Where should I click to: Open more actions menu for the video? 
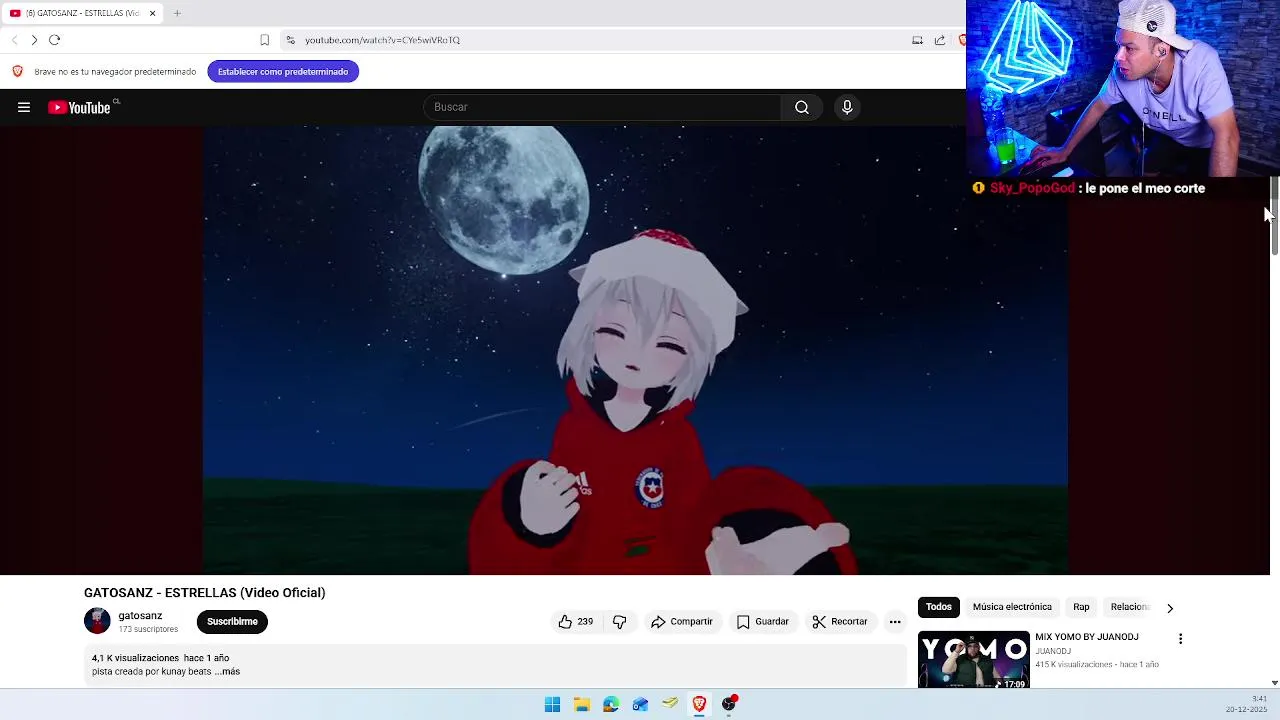(895, 621)
